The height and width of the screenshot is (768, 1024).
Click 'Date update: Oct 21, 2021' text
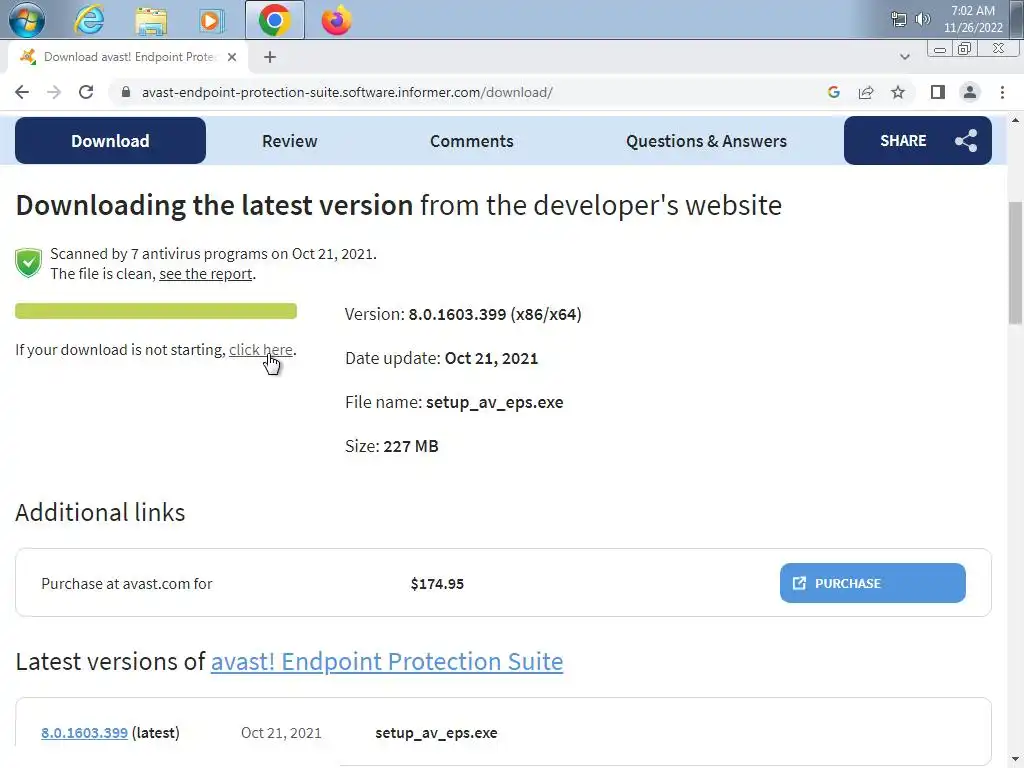coord(441,358)
